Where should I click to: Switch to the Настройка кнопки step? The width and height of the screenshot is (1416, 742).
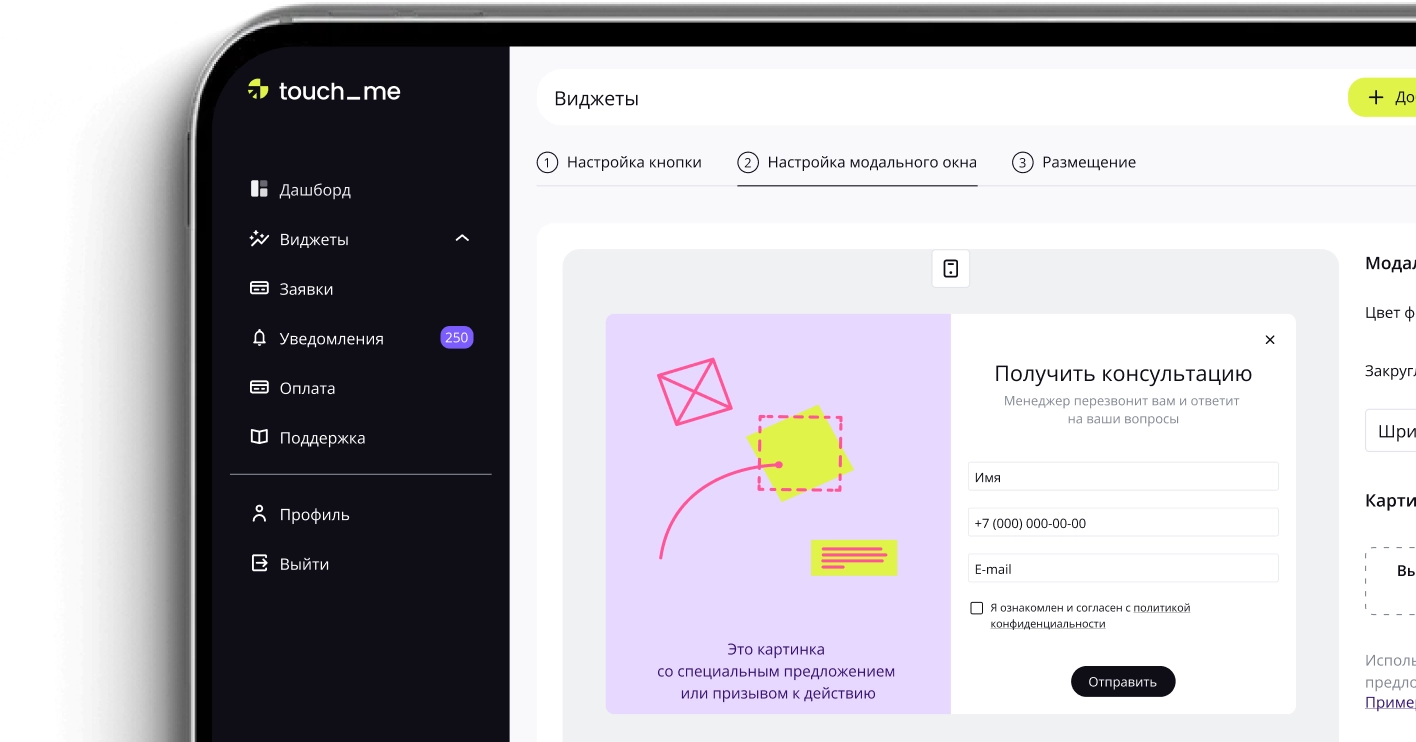pyautogui.click(x=621, y=161)
